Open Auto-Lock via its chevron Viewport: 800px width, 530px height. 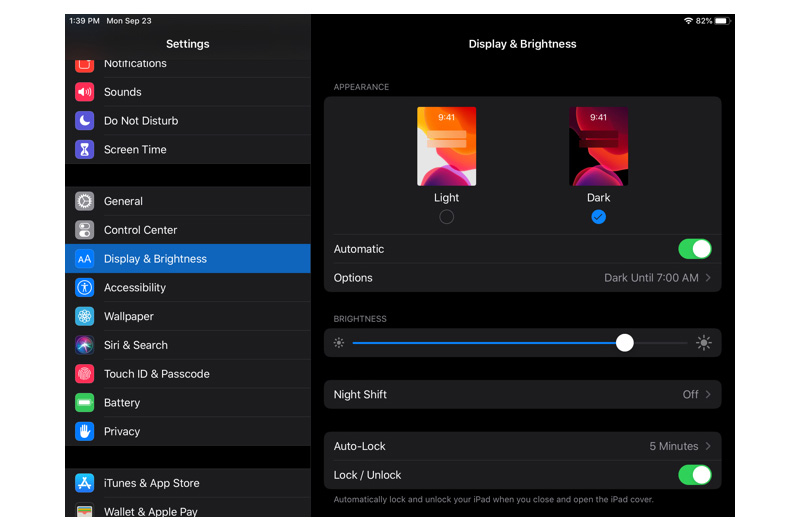coord(708,446)
